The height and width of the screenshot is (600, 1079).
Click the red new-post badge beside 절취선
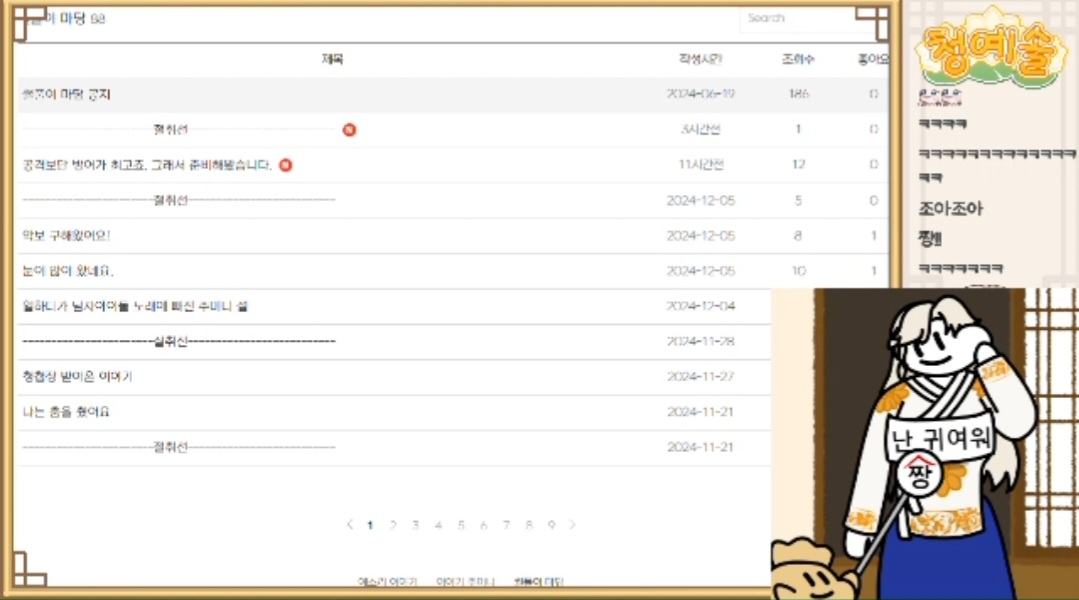(349, 129)
